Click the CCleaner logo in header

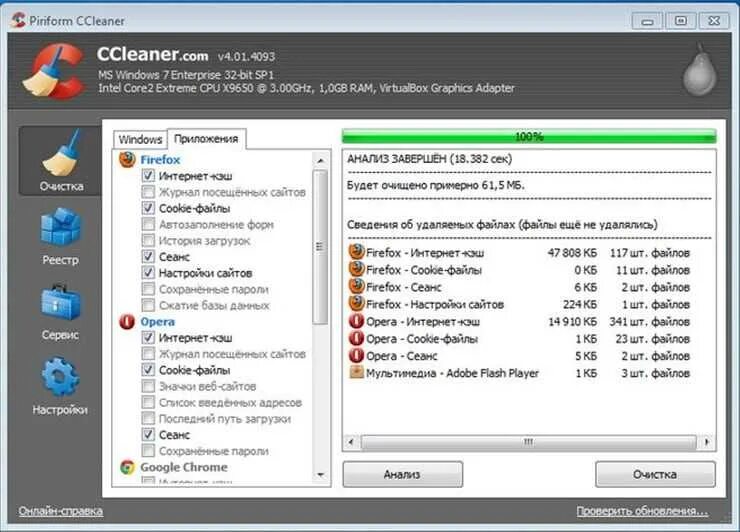[x=53, y=71]
